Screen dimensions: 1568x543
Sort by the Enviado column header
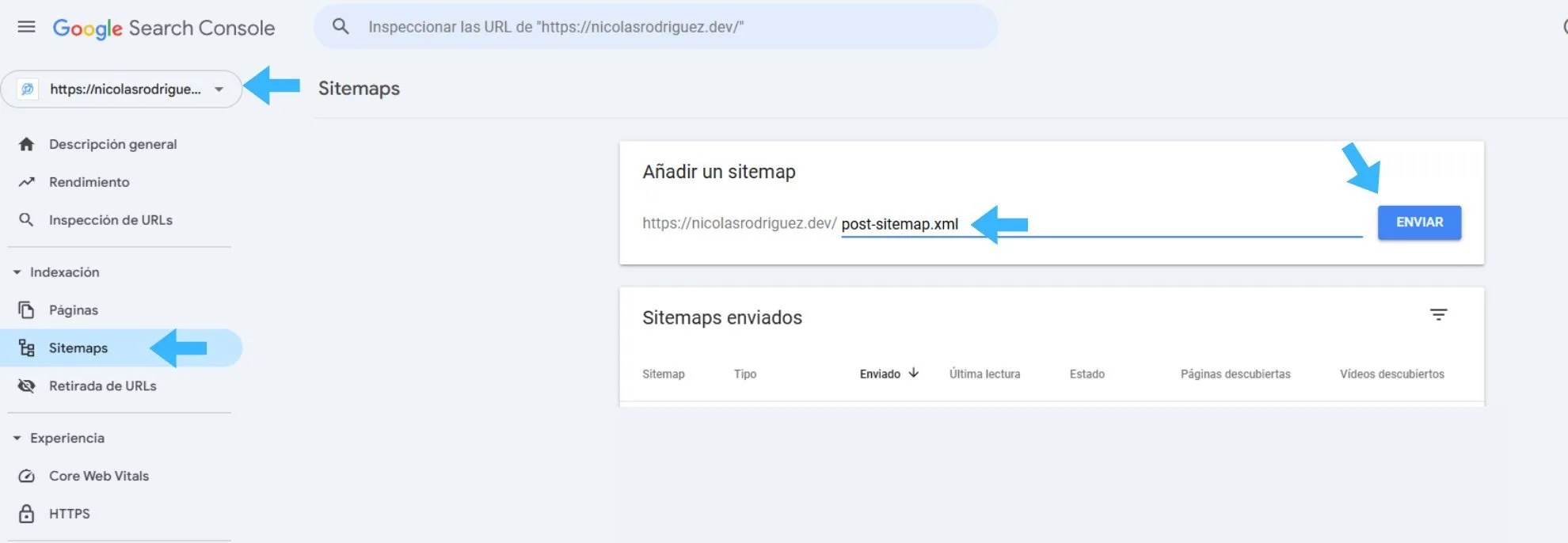(x=880, y=374)
